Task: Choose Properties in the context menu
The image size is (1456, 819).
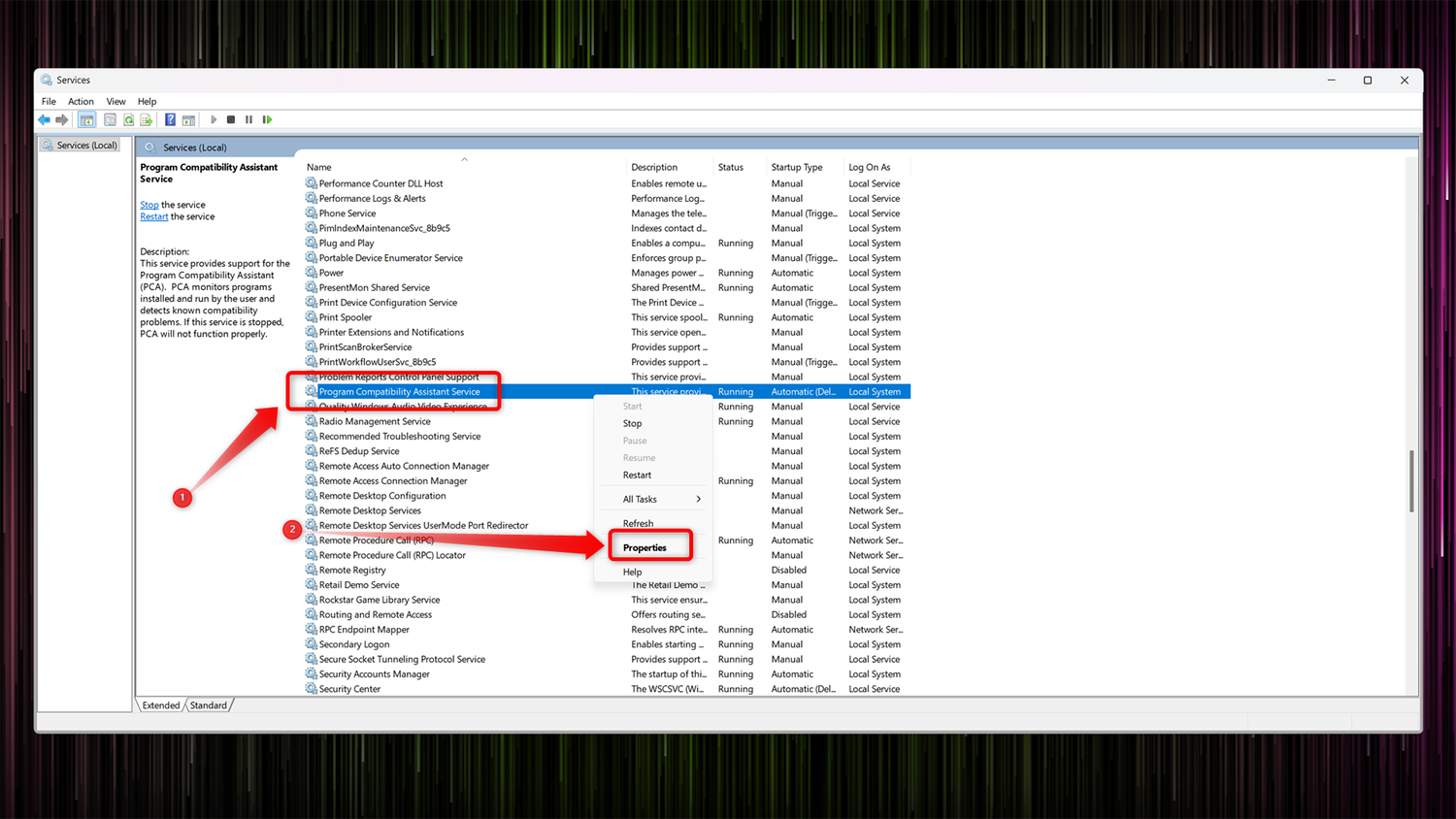Action: (x=653, y=547)
